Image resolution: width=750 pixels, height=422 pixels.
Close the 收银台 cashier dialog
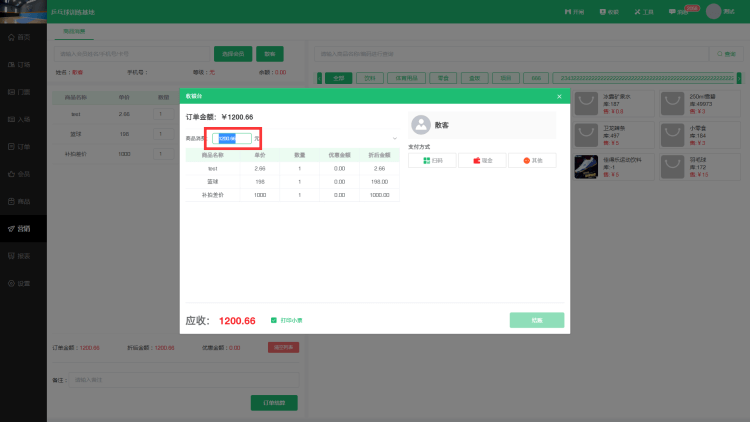[559, 96]
